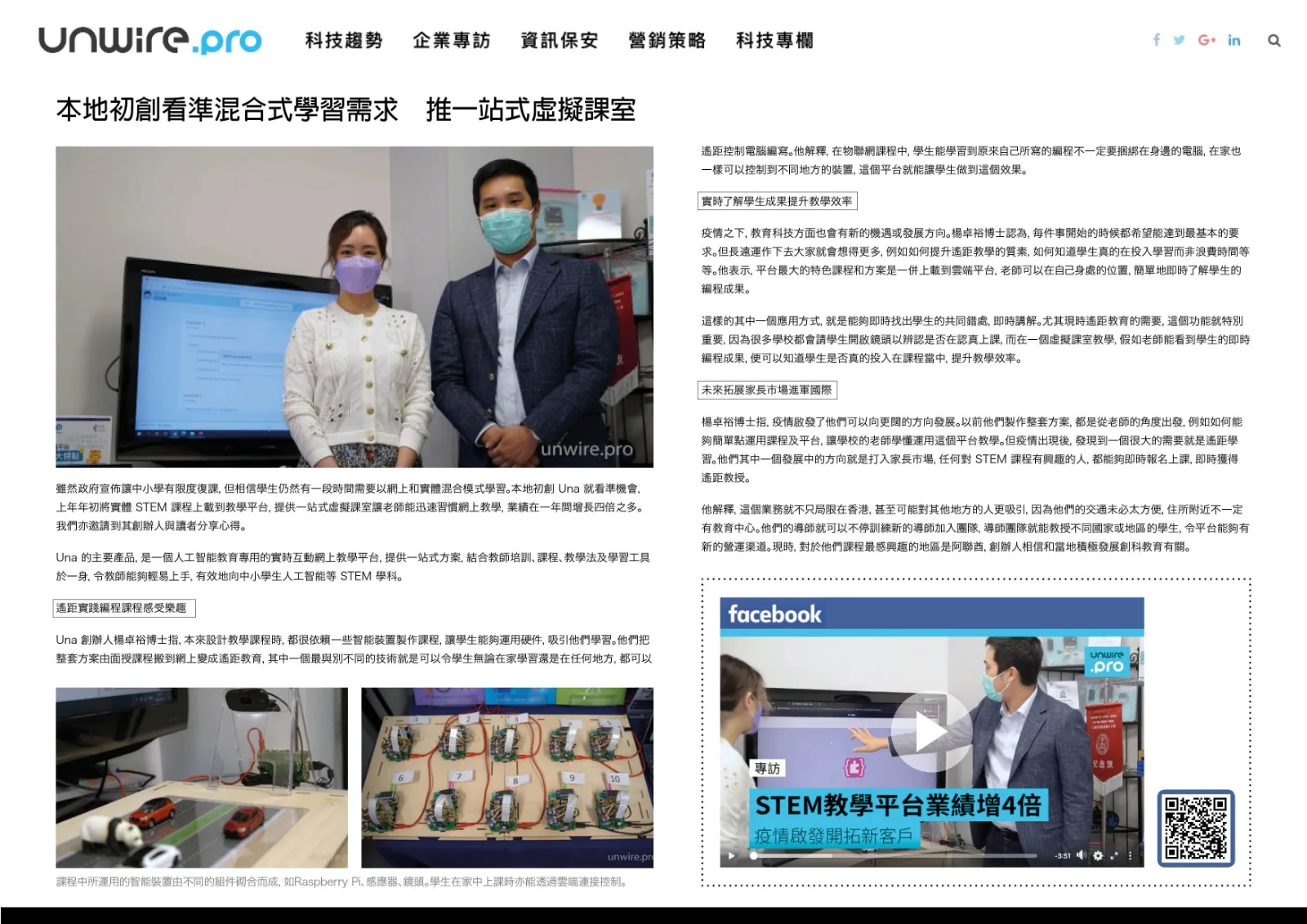Click the video subtitle 疫情啟發開拓新客戶
This screenshot has height=924, width=1307.
[x=833, y=836]
